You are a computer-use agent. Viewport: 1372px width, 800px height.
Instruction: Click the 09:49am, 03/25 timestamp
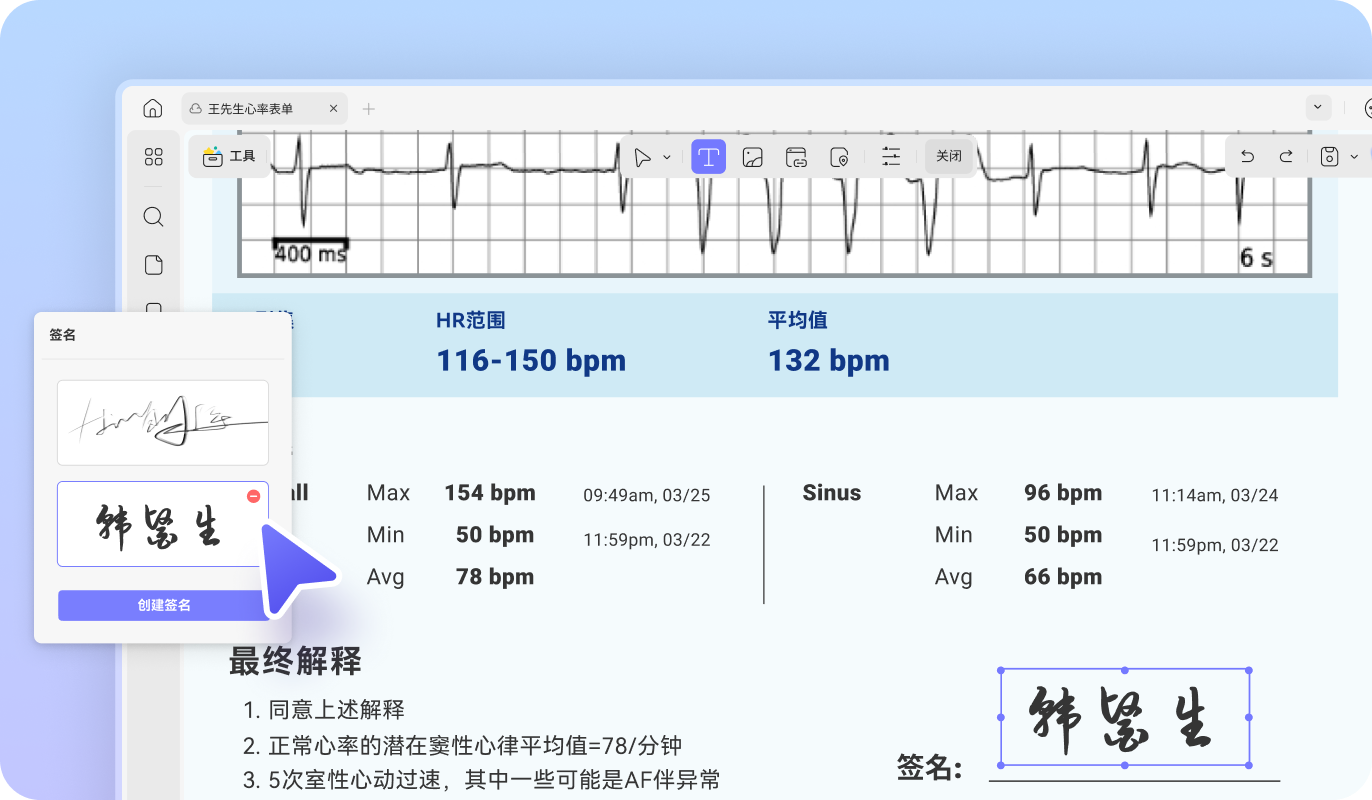[x=647, y=495]
